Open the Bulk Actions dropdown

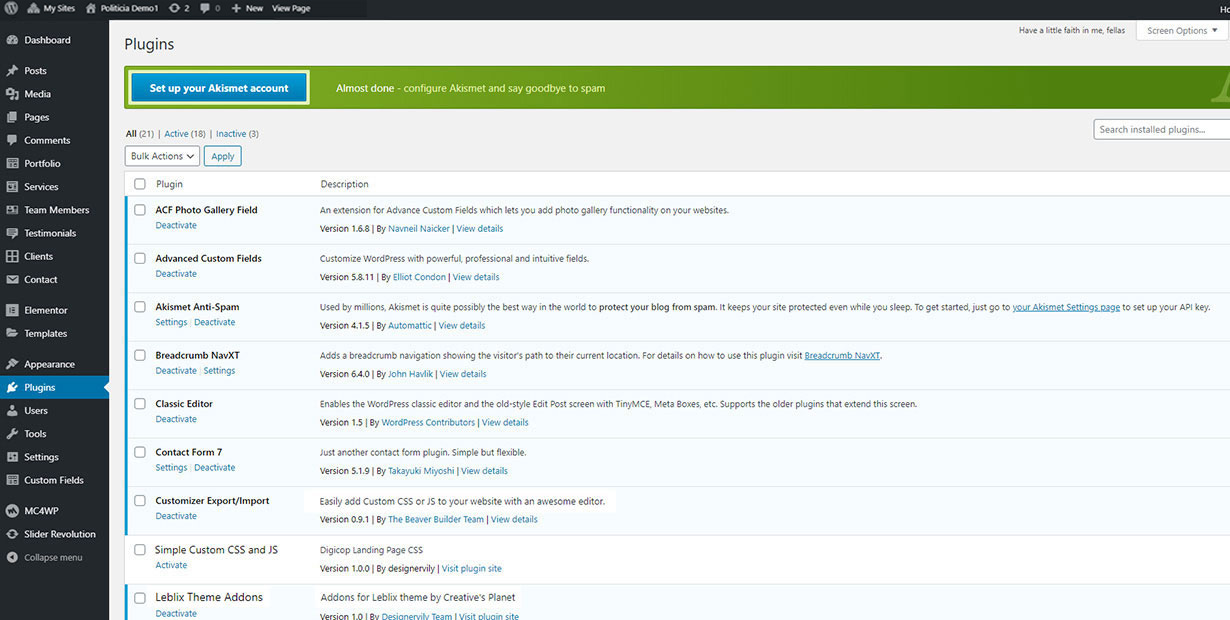point(162,156)
